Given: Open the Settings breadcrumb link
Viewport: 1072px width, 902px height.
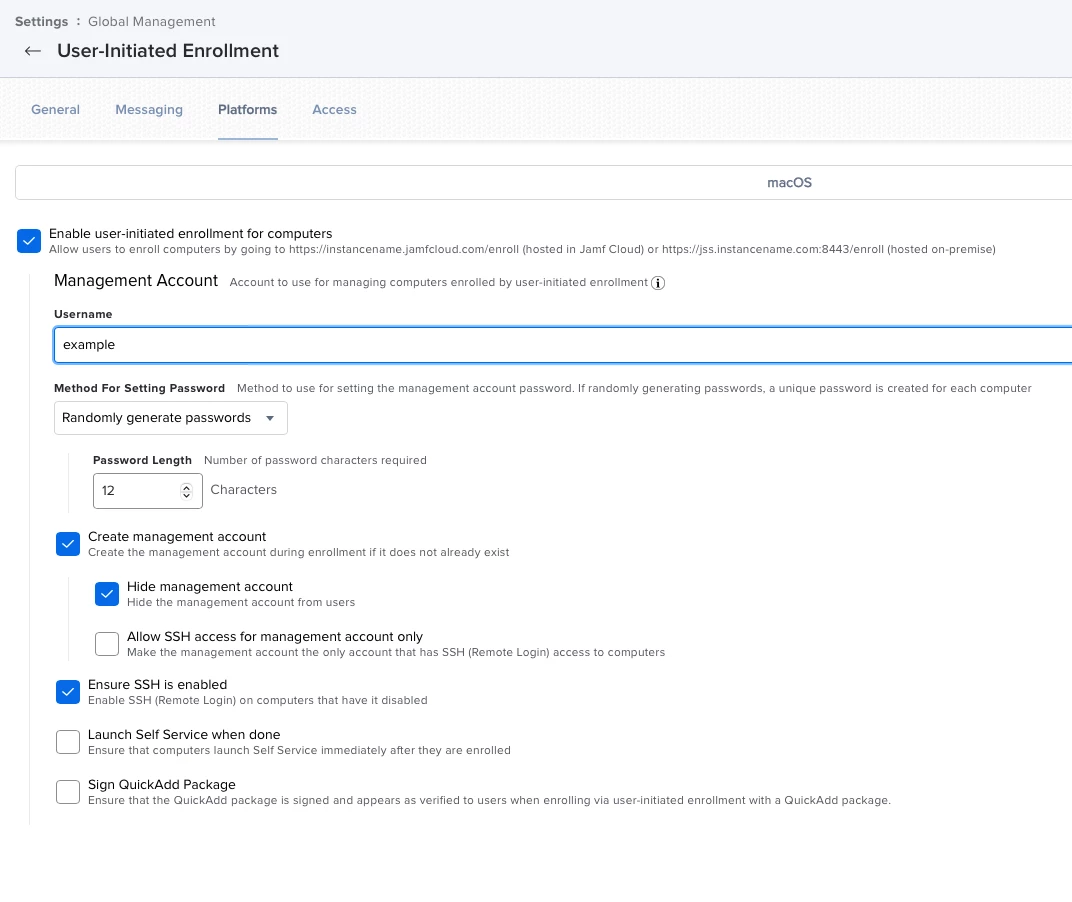Looking at the screenshot, I should pos(42,21).
